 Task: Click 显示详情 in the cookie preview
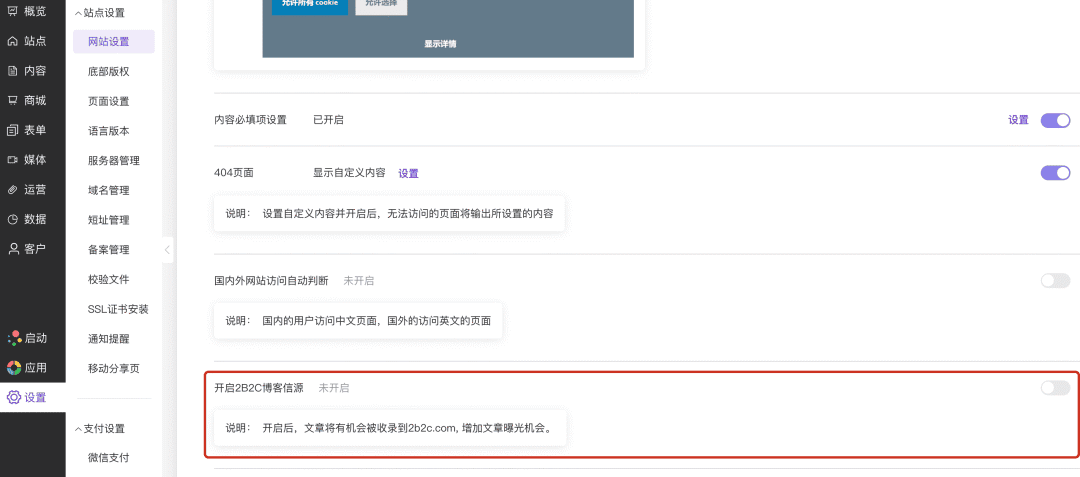(440, 43)
